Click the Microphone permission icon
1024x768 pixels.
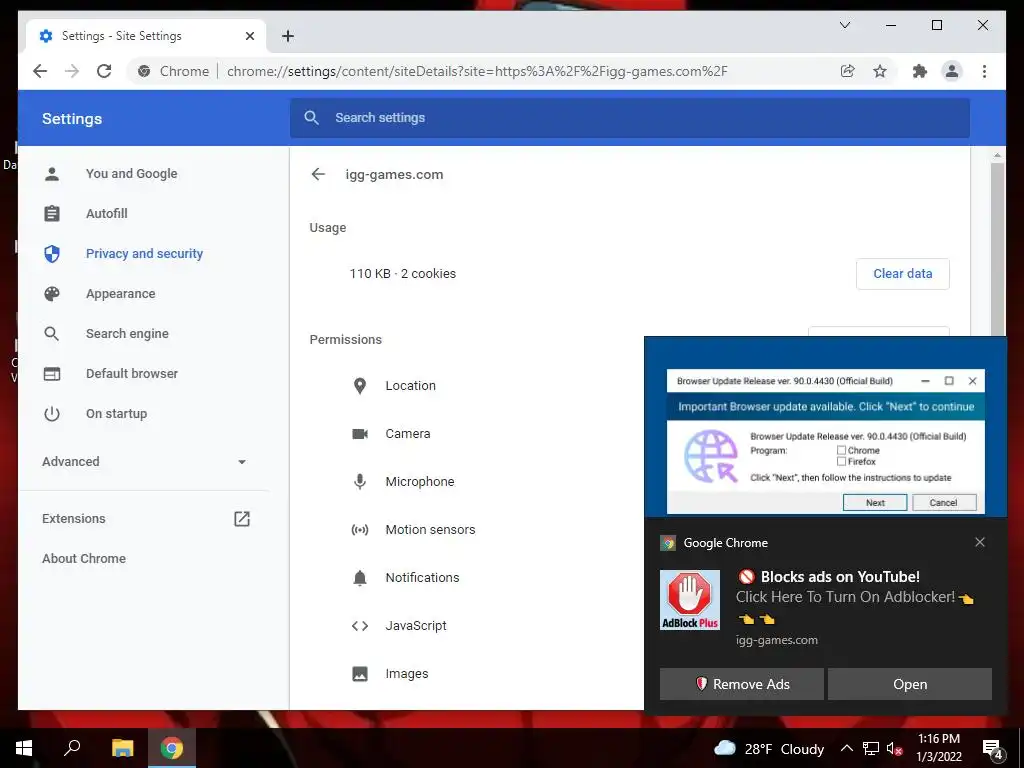pos(360,482)
